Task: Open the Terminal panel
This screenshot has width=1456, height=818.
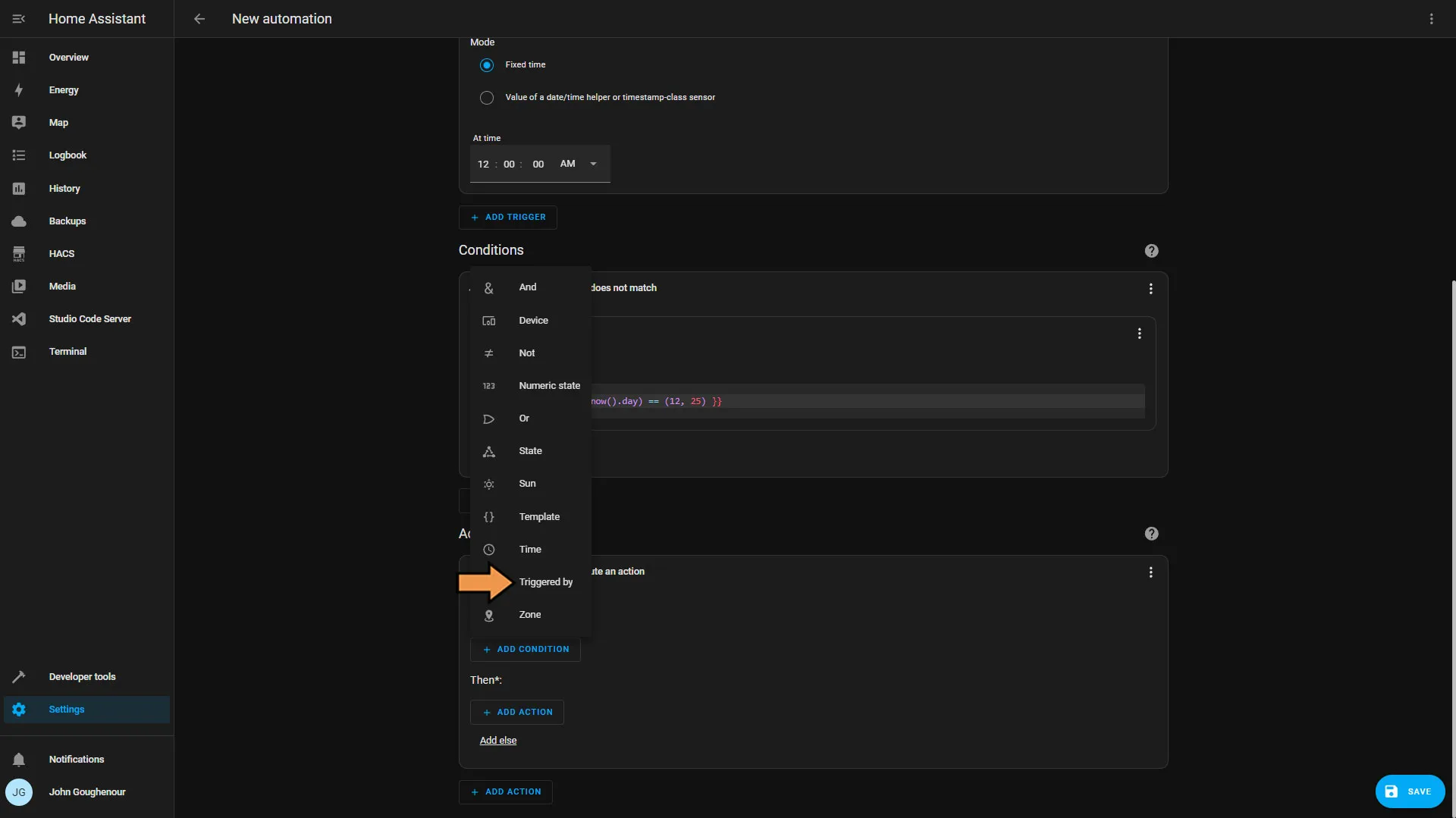Action: [86, 352]
